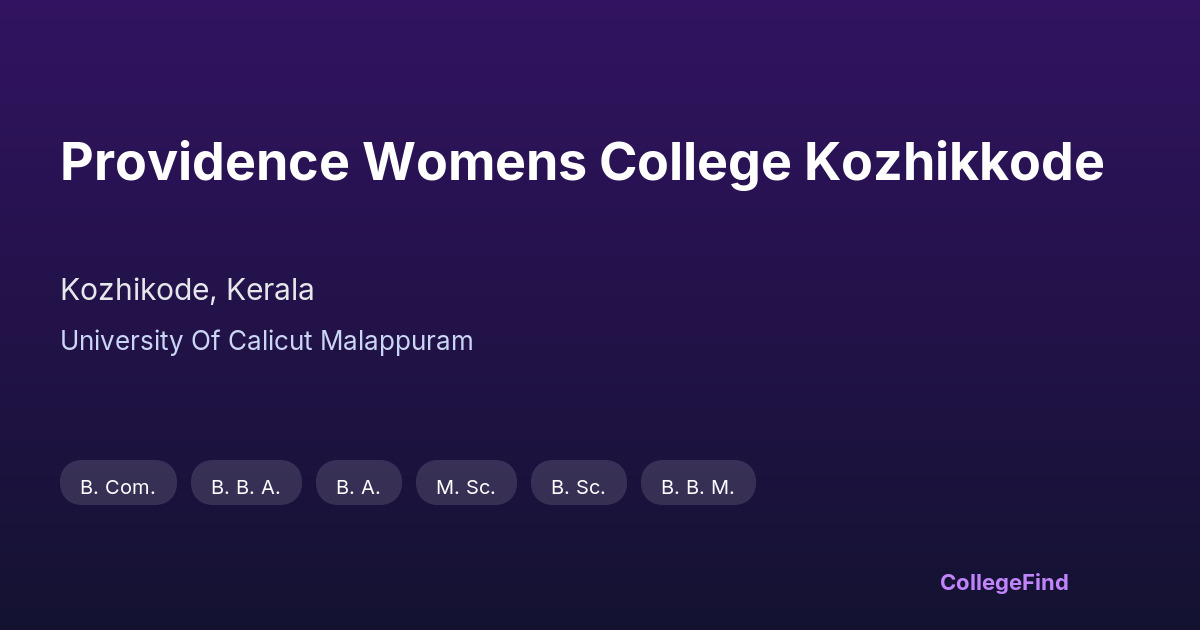Open the University Of Calicut Malappuram link
The width and height of the screenshot is (1200, 630).
pyautogui.click(x=266, y=341)
